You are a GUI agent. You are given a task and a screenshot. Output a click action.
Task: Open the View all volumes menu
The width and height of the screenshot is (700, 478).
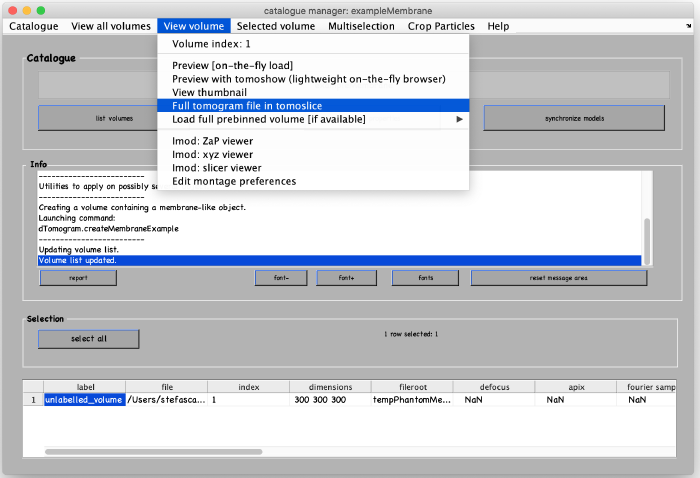[111, 26]
